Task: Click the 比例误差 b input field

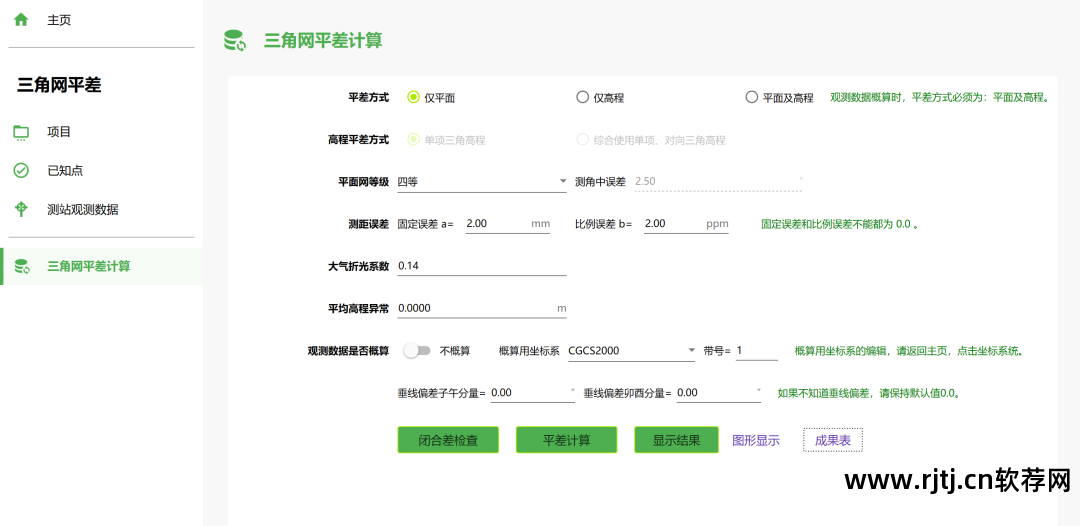Action: click(686, 224)
